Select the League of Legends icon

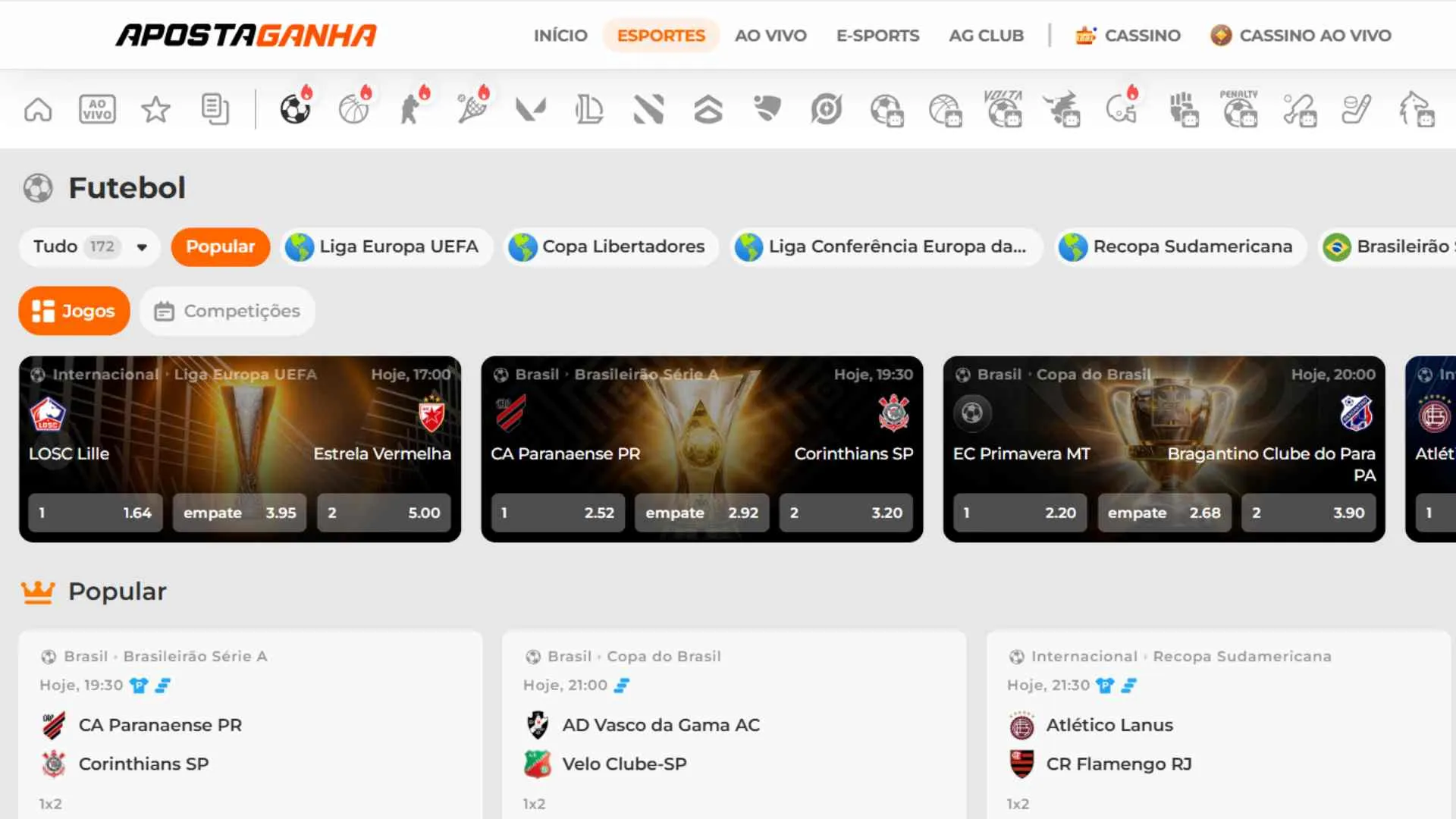pyautogui.click(x=591, y=108)
